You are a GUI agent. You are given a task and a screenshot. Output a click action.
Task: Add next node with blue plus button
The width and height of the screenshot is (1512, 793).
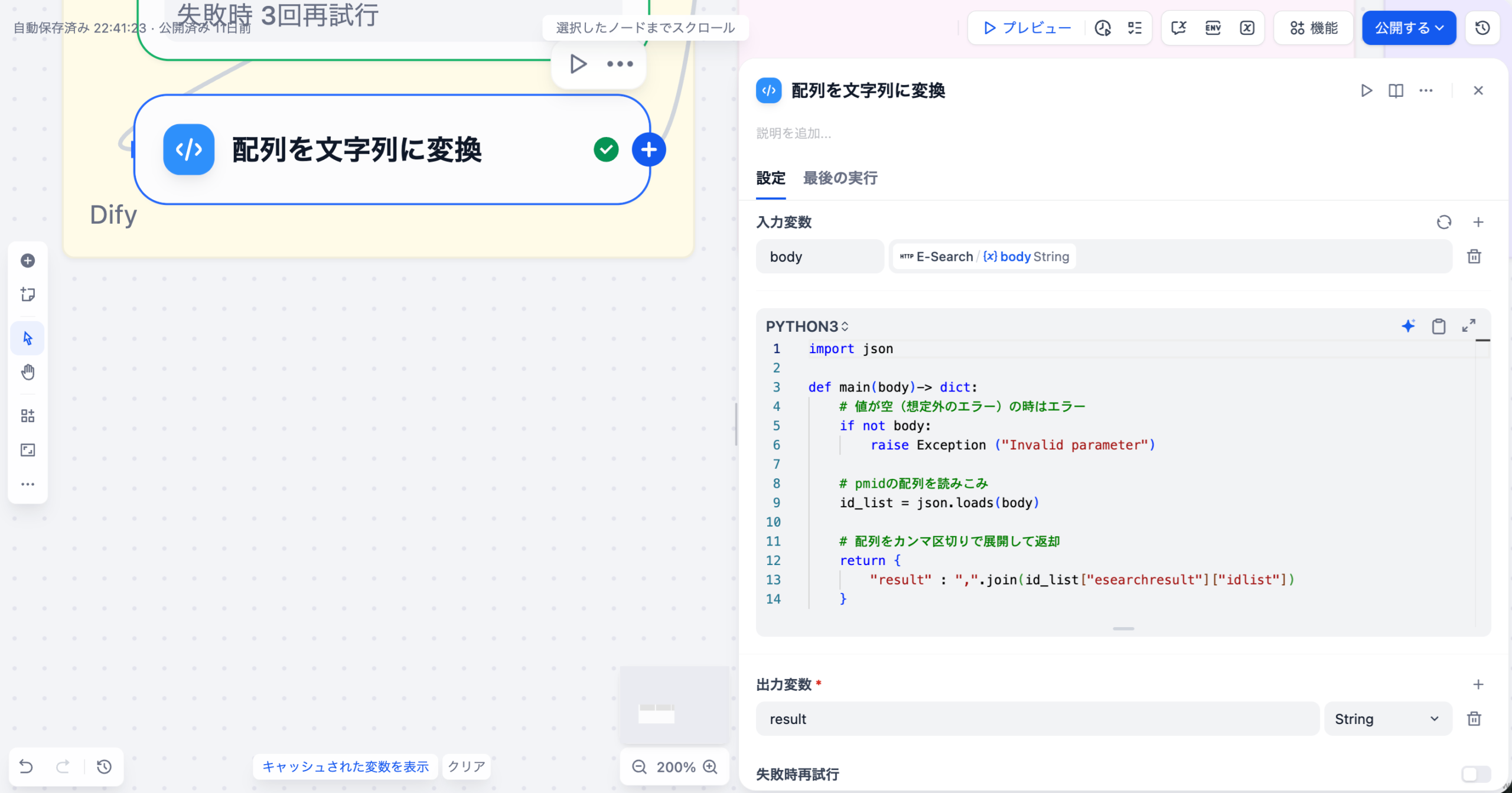tap(649, 150)
